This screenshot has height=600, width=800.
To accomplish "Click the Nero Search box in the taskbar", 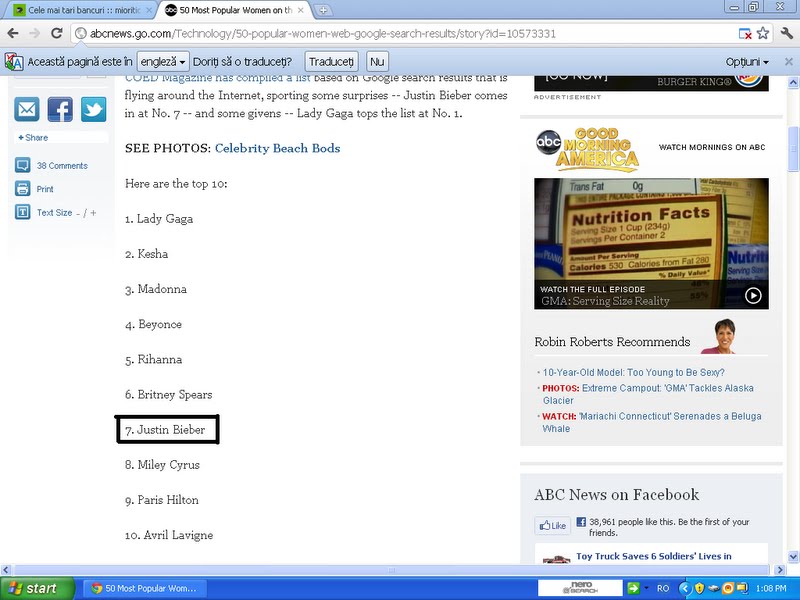I will click(x=580, y=588).
